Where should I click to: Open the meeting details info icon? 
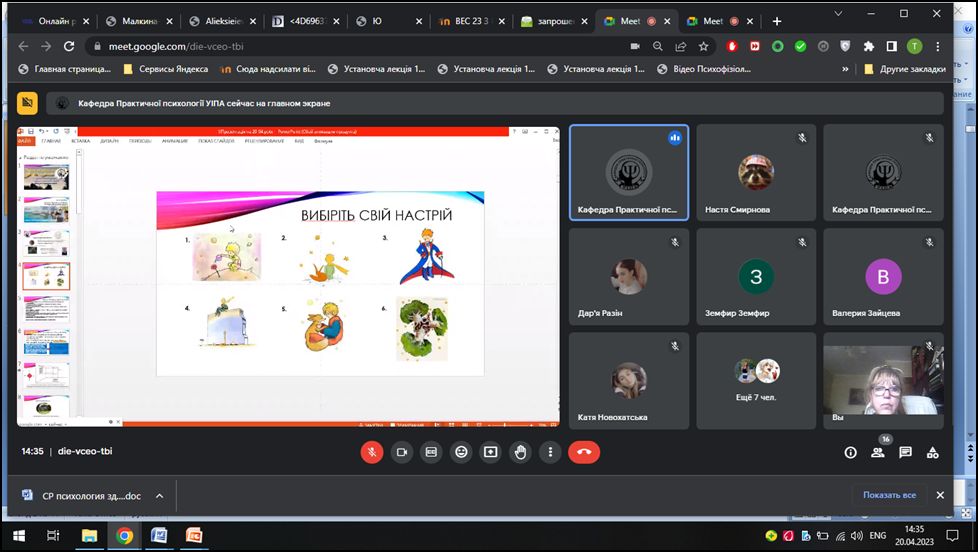click(x=850, y=453)
